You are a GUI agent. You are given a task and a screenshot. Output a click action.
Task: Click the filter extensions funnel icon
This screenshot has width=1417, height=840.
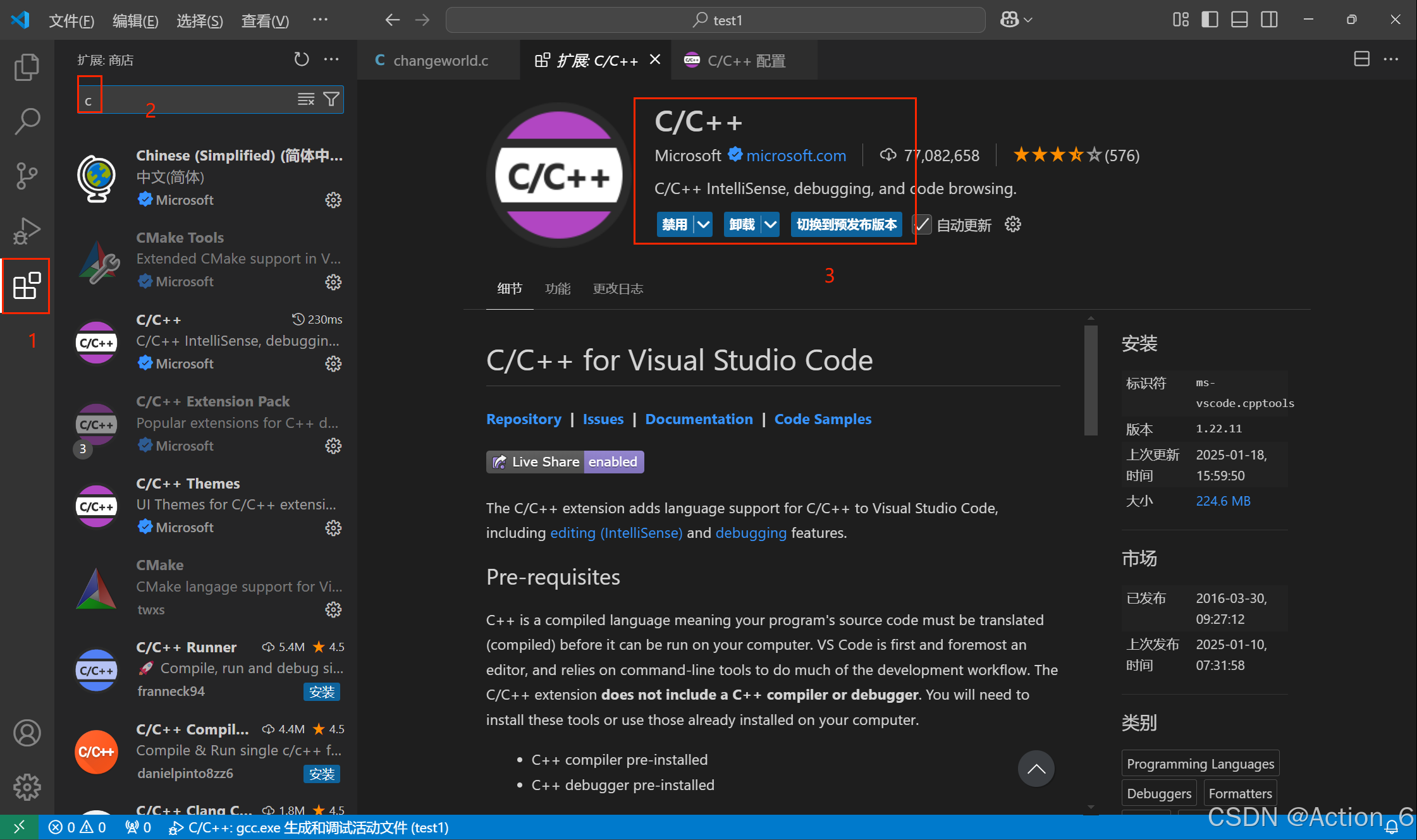point(331,99)
